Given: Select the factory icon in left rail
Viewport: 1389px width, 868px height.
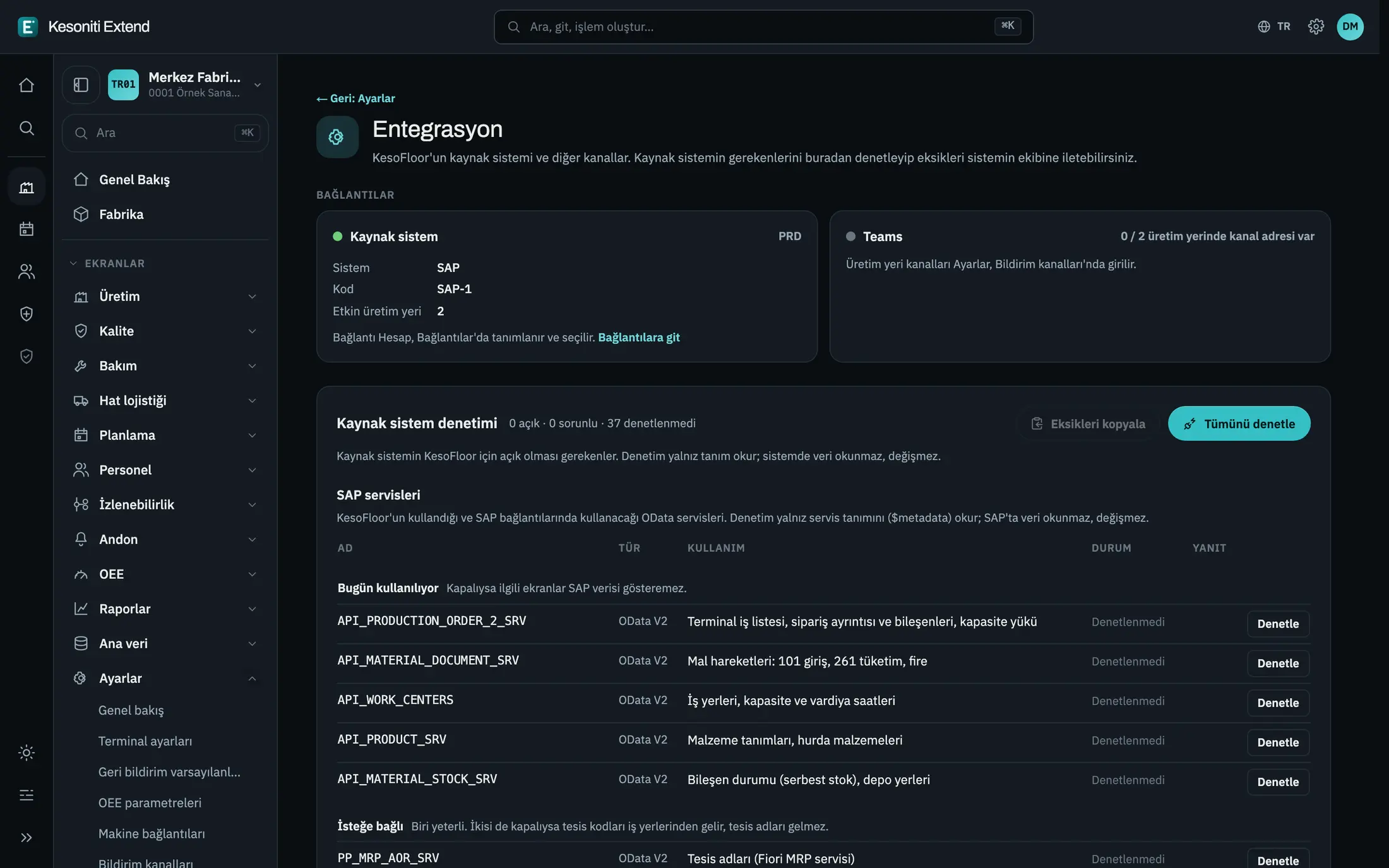Looking at the screenshot, I should point(27,187).
